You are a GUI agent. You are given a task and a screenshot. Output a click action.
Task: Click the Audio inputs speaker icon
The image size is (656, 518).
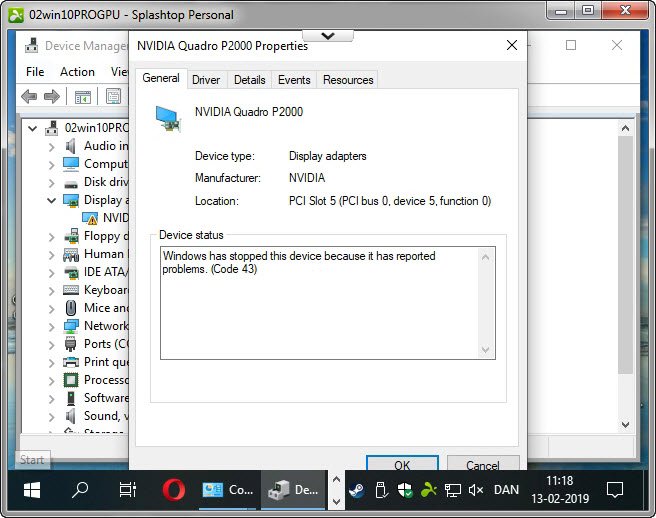coord(71,146)
